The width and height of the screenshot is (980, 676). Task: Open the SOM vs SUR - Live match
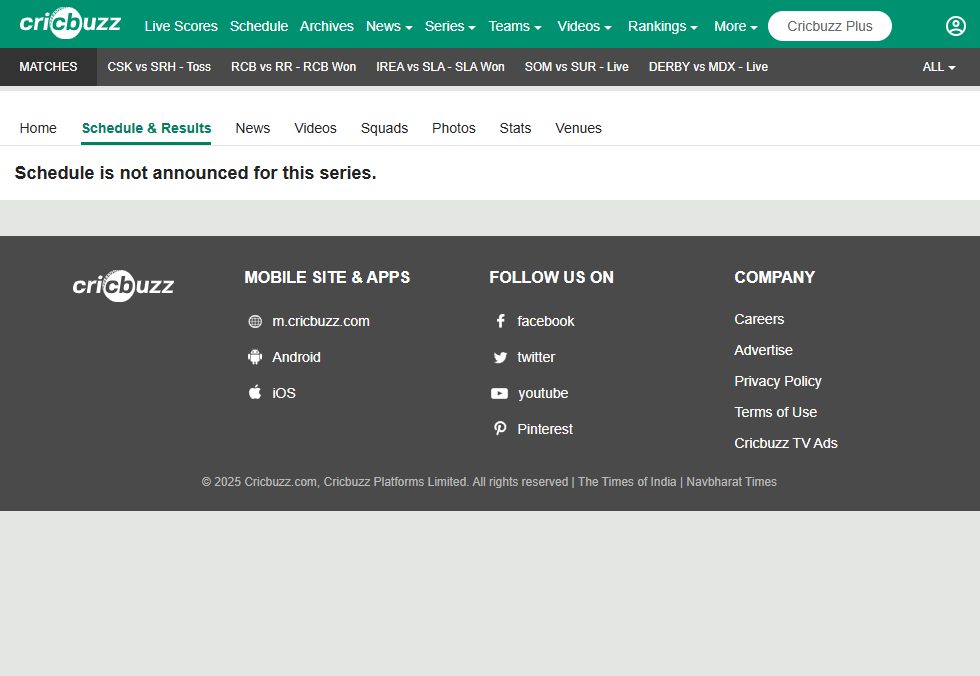click(576, 67)
